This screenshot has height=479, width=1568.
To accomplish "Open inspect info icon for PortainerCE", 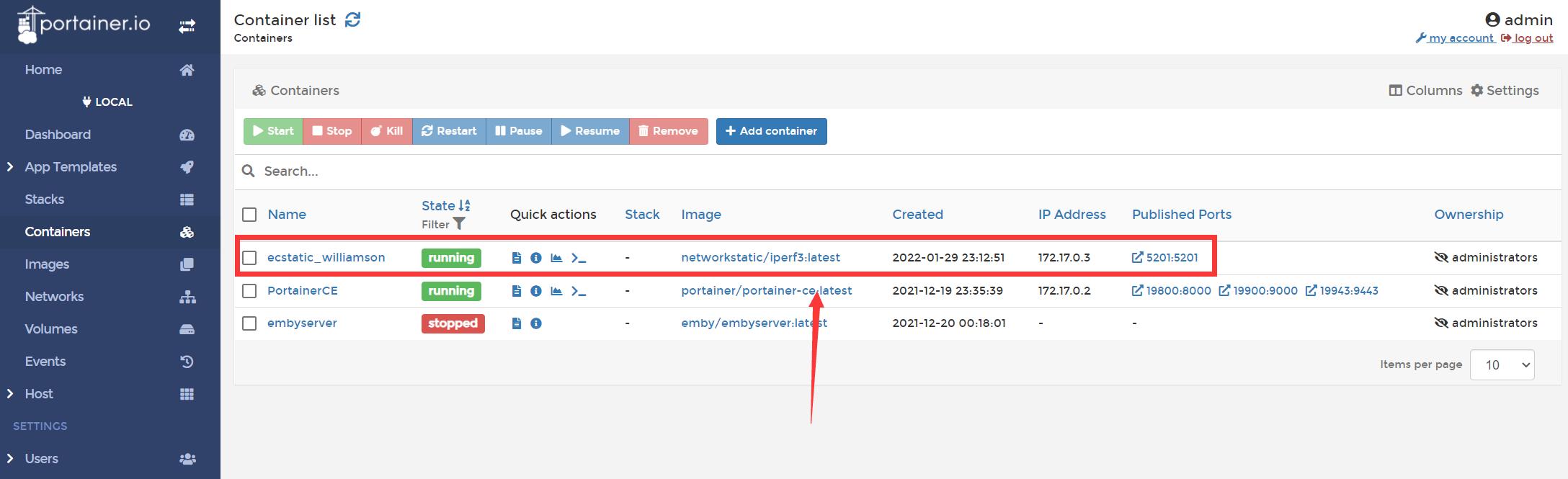I will (x=536, y=291).
